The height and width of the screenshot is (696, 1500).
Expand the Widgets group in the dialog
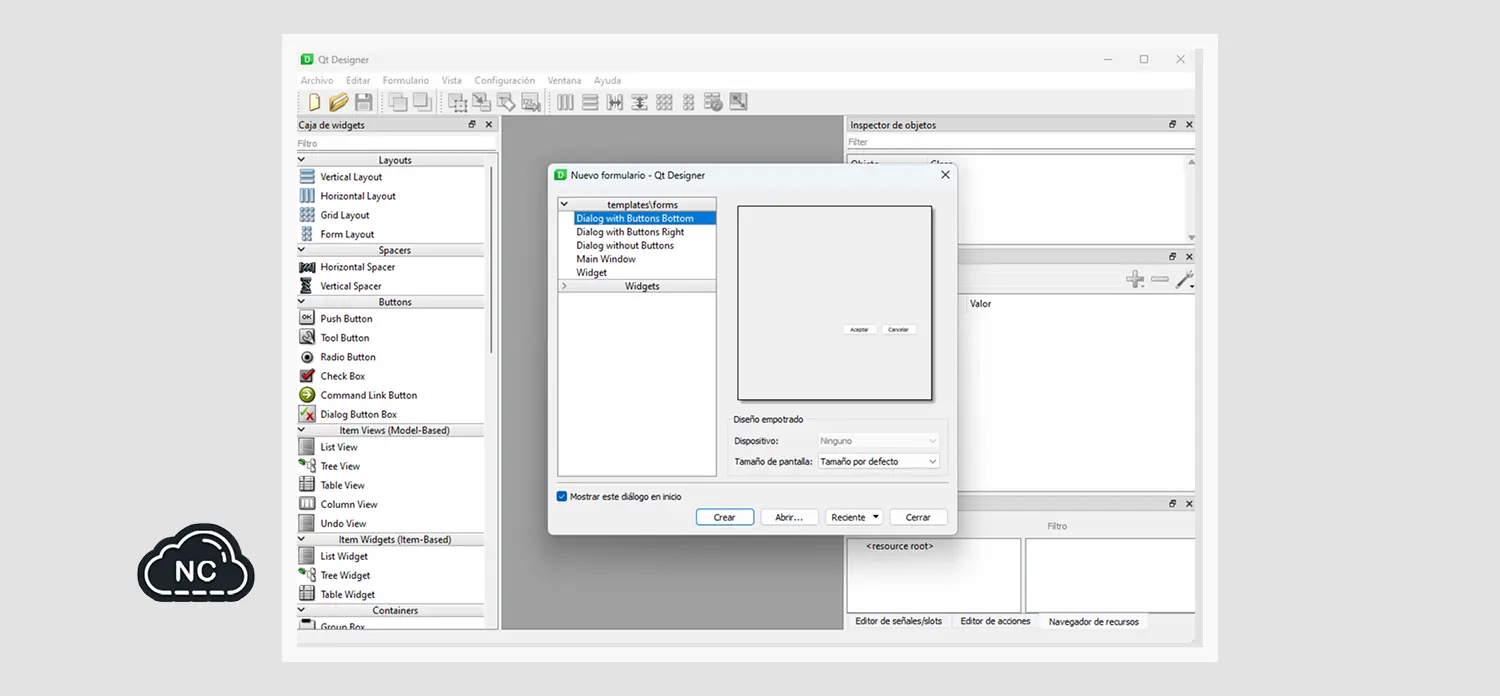coord(564,286)
